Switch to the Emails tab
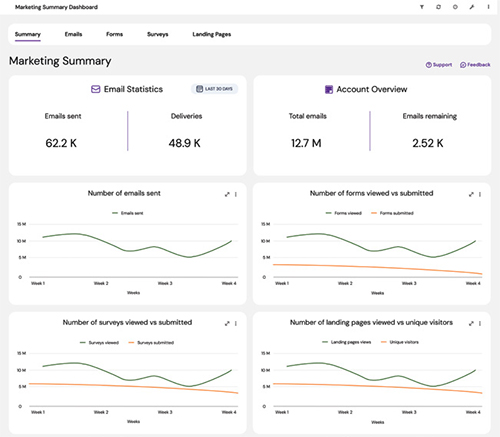Screen dimensions: 500x437 point(73,34)
